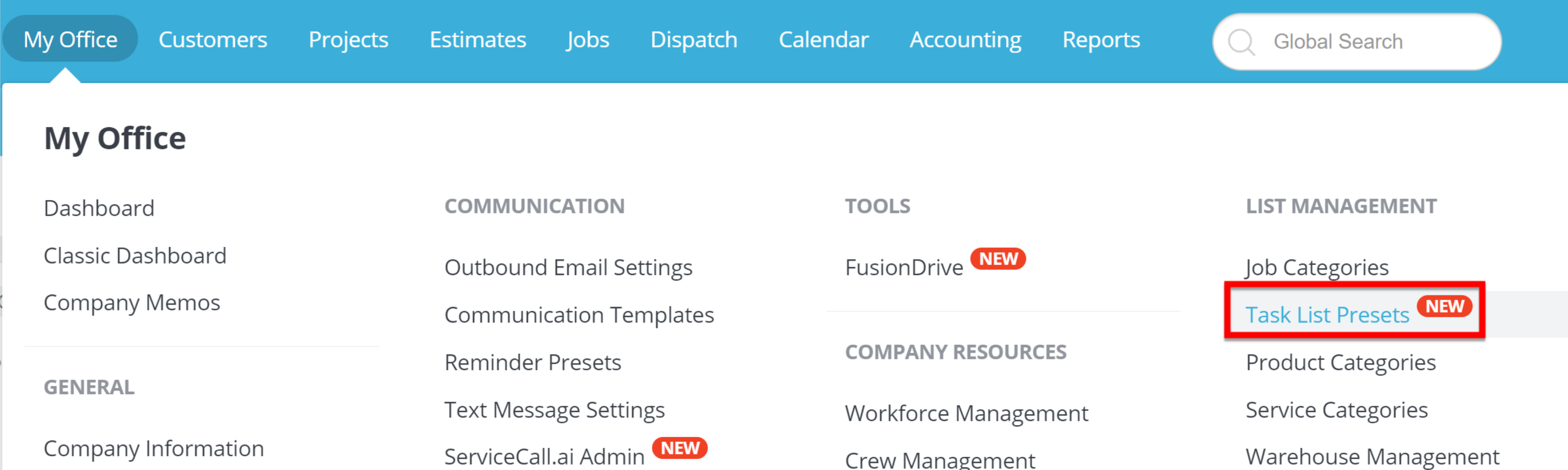Open Communication Templates
This screenshot has height=470, width=1568.
[579, 315]
